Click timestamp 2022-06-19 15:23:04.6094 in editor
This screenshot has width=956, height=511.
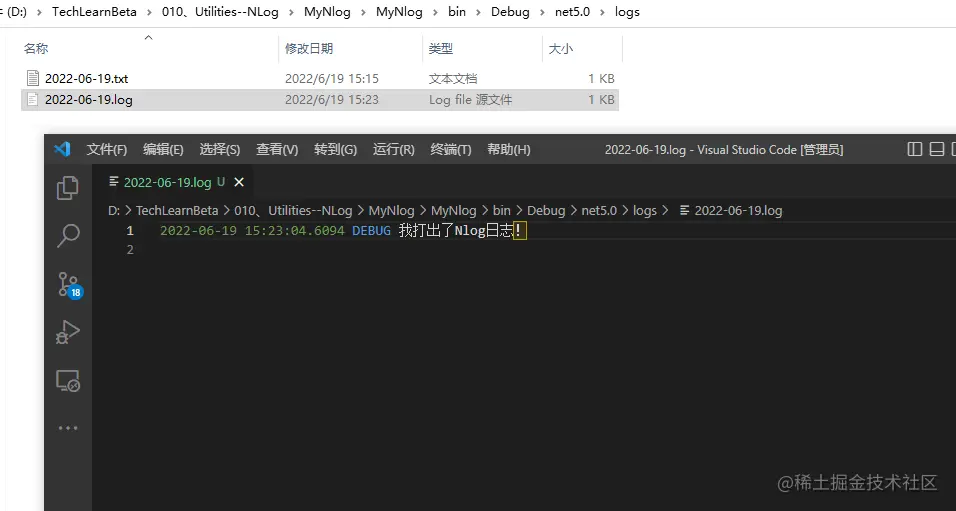click(x=252, y=230)
